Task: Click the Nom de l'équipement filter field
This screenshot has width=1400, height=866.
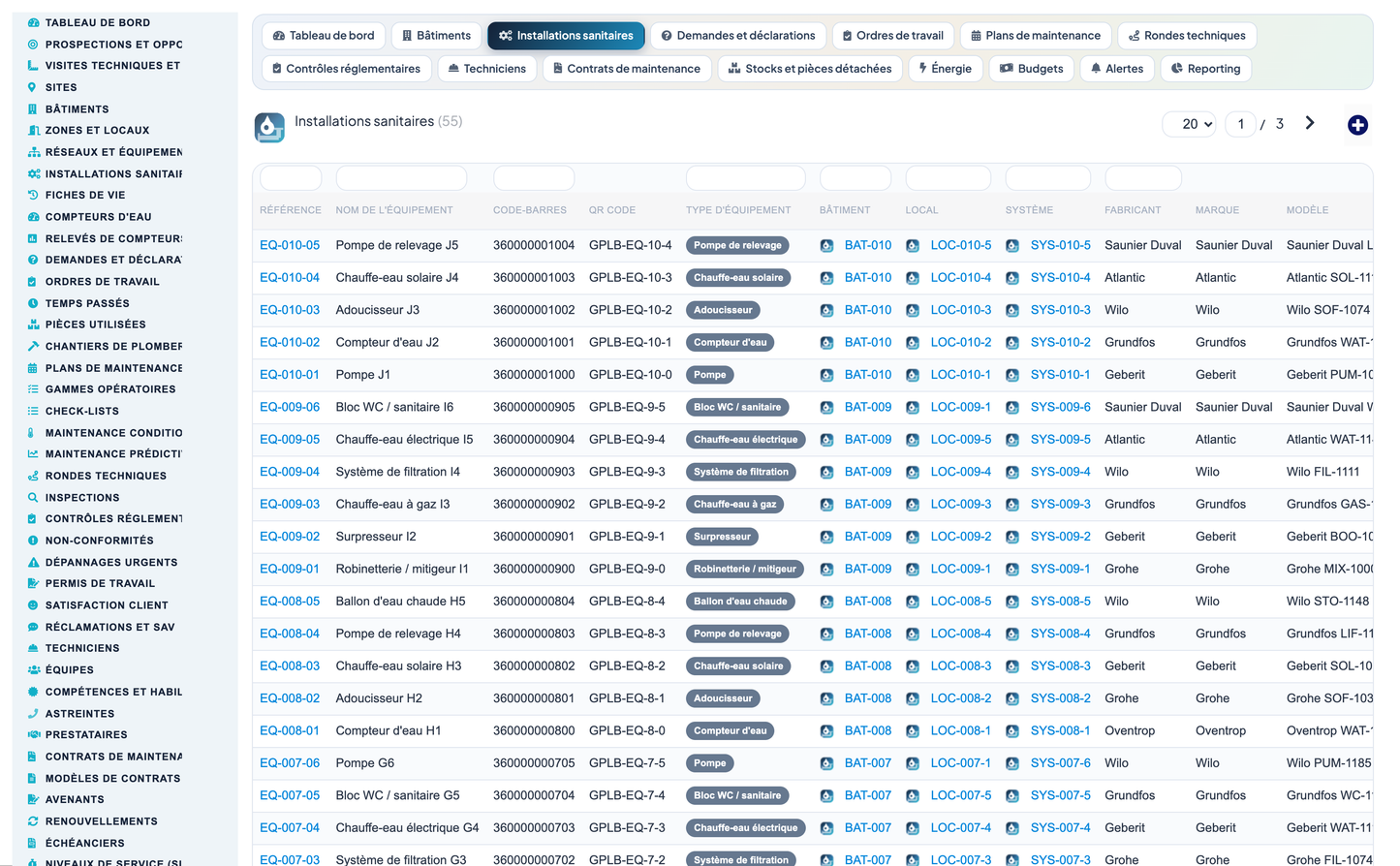Action: (x=401, y=178)
